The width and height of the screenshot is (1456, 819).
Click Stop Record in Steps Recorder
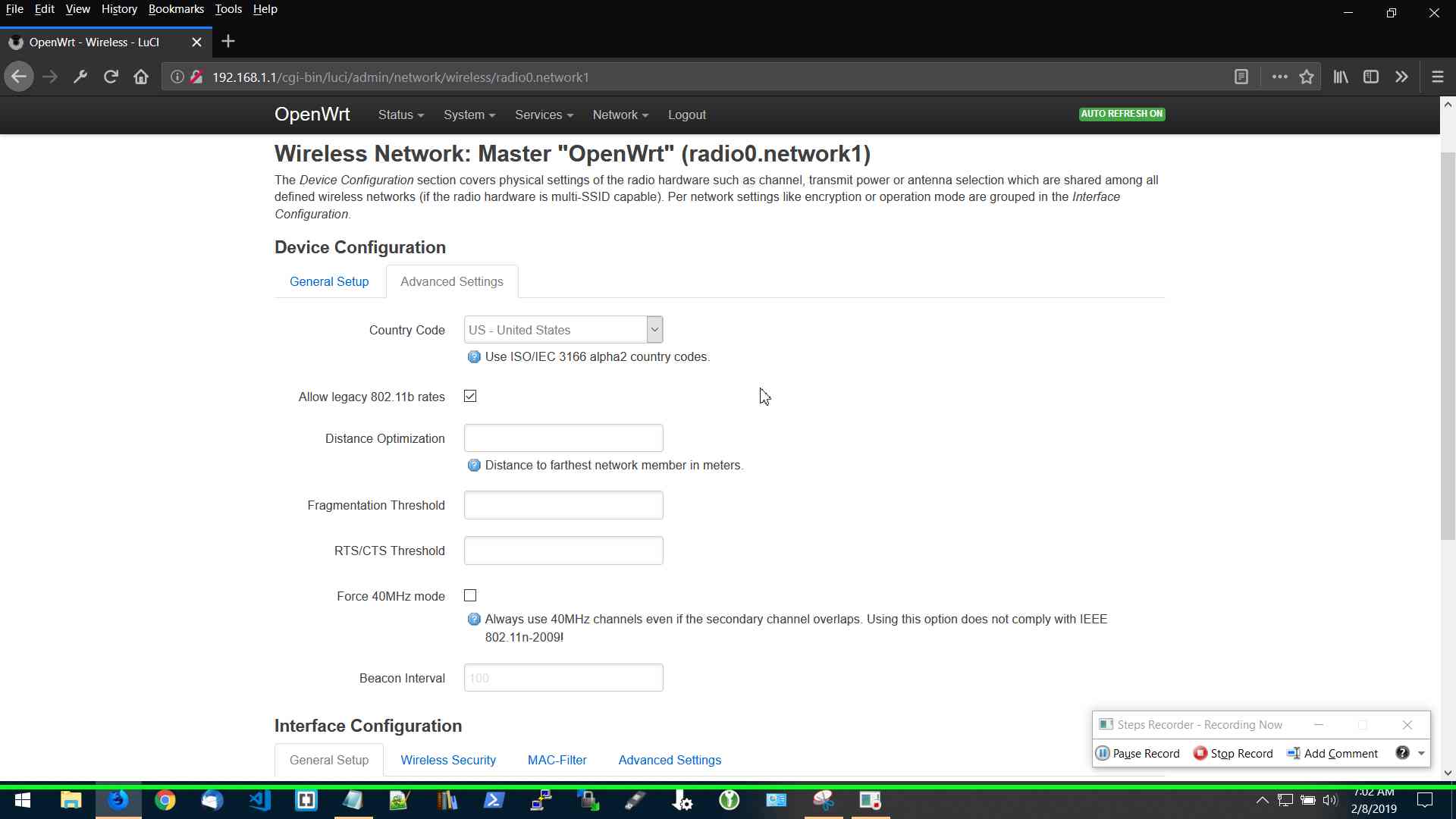(x=1233, y=753)
